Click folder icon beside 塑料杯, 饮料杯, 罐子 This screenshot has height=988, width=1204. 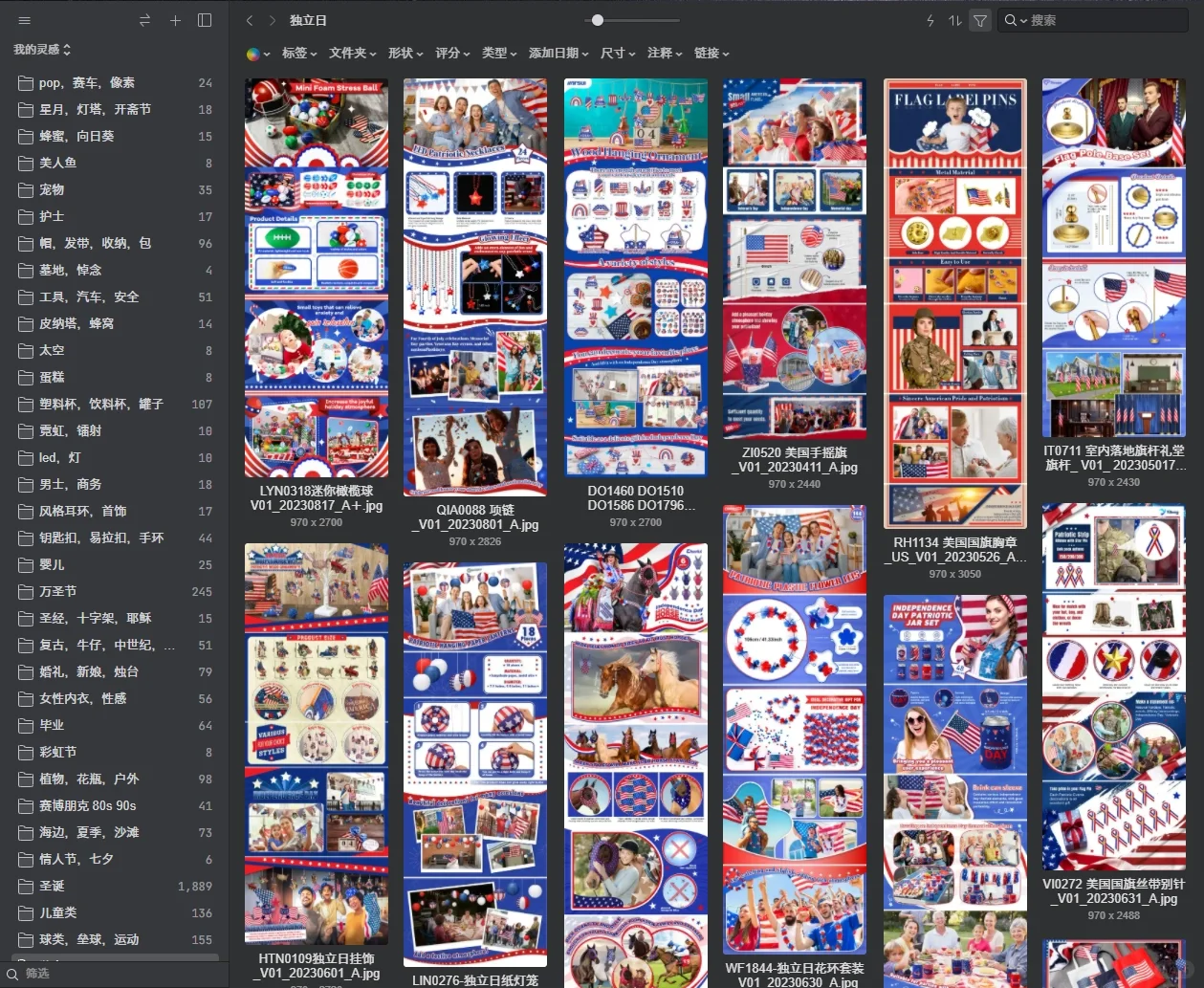(26, 405)
